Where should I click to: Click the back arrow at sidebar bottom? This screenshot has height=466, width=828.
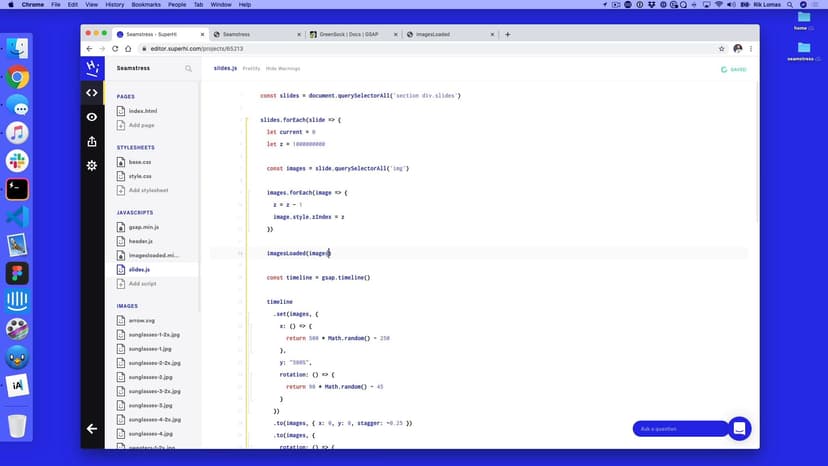click(92, 429)
